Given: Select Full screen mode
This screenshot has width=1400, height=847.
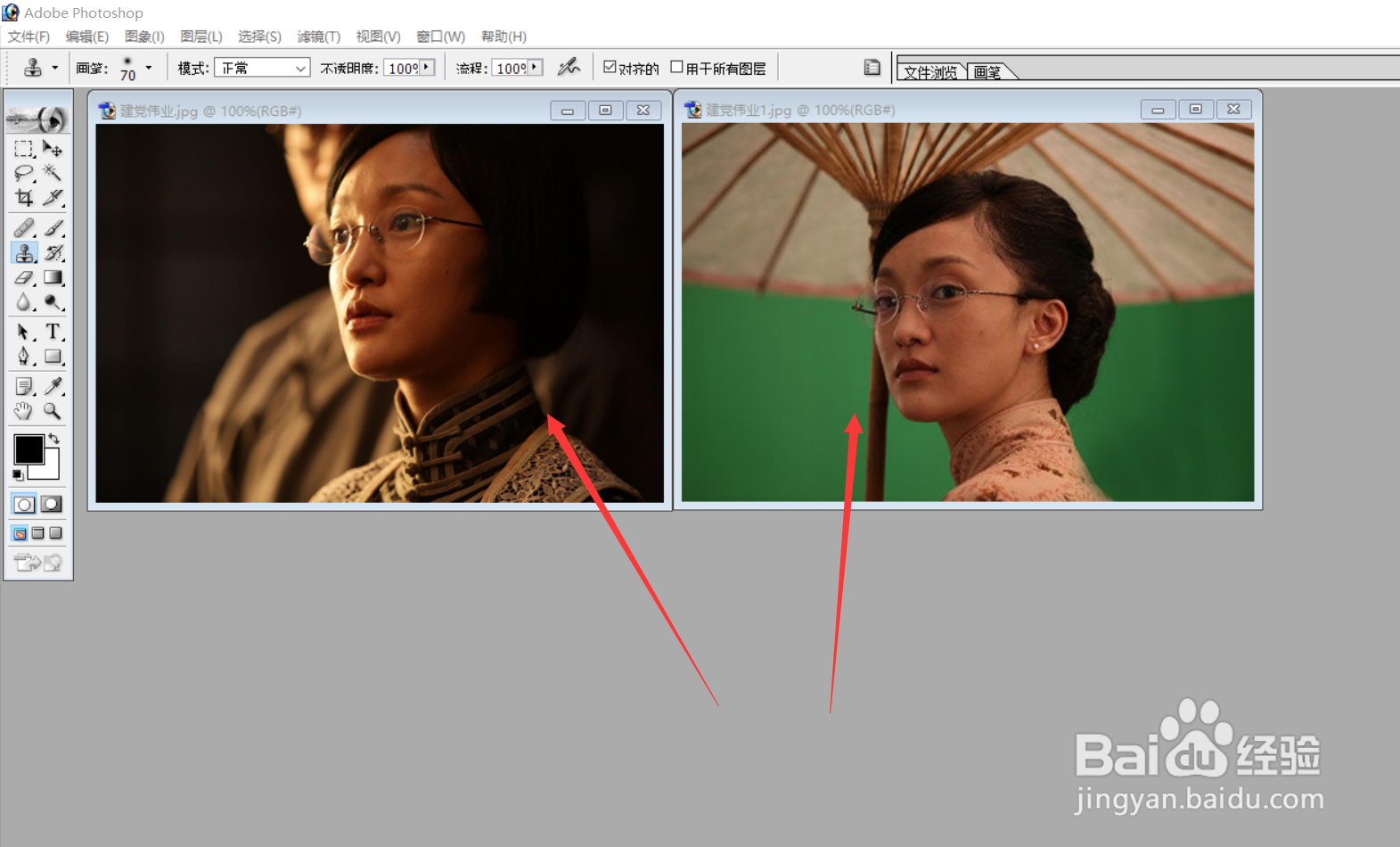Looking at the screenshot, I should 55,533.
